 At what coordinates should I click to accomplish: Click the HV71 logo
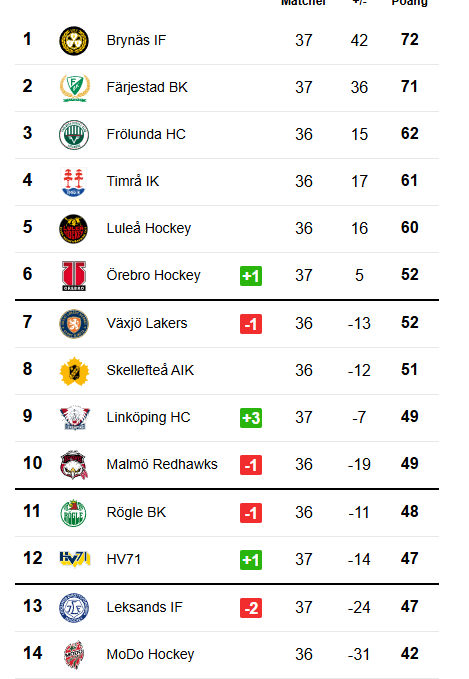click(x=74, y=559)
